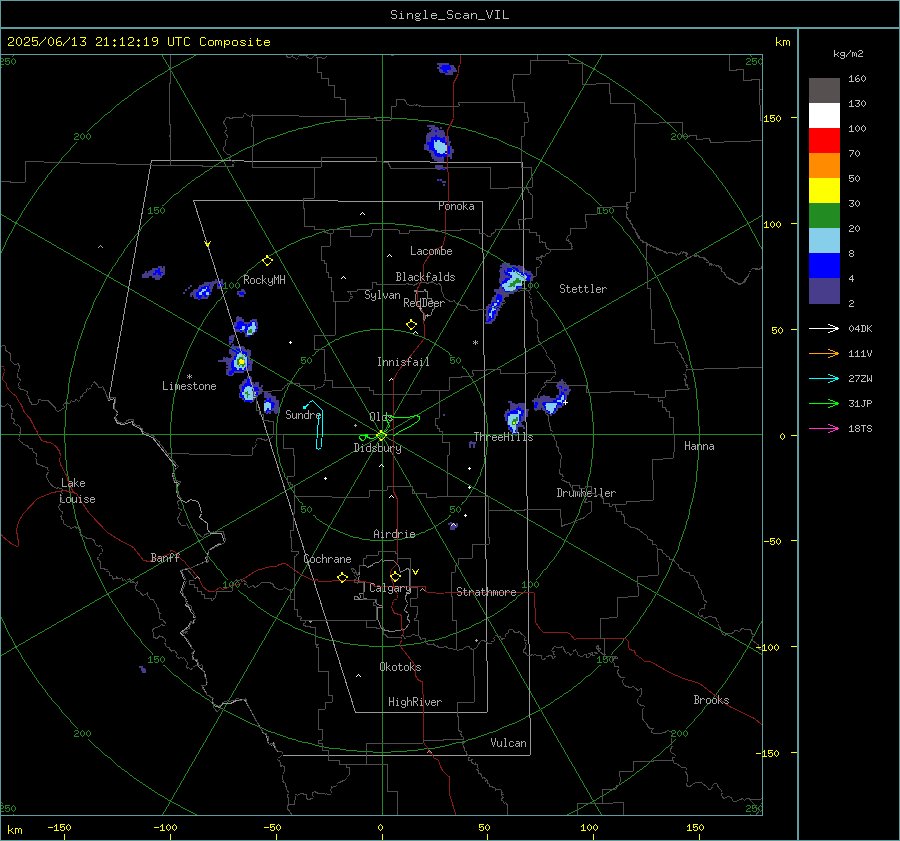Screen dimensions: 900x841
Task: Click the Calgary city label
Action: 390,588
